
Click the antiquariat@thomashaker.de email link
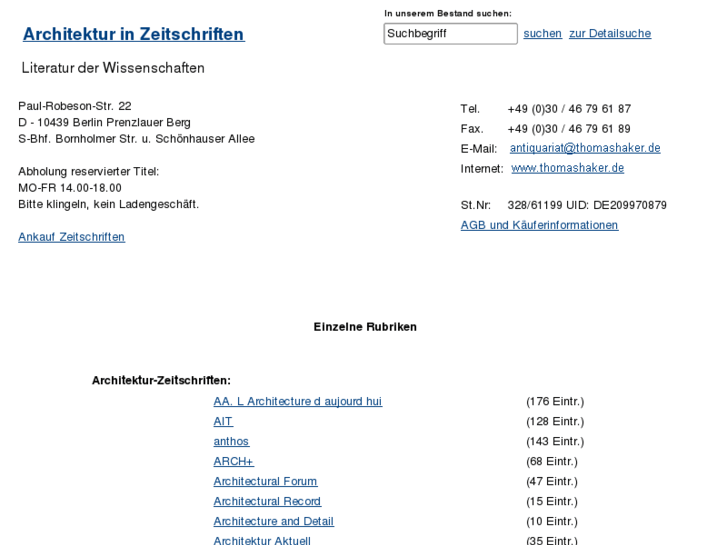pos(585,148)
